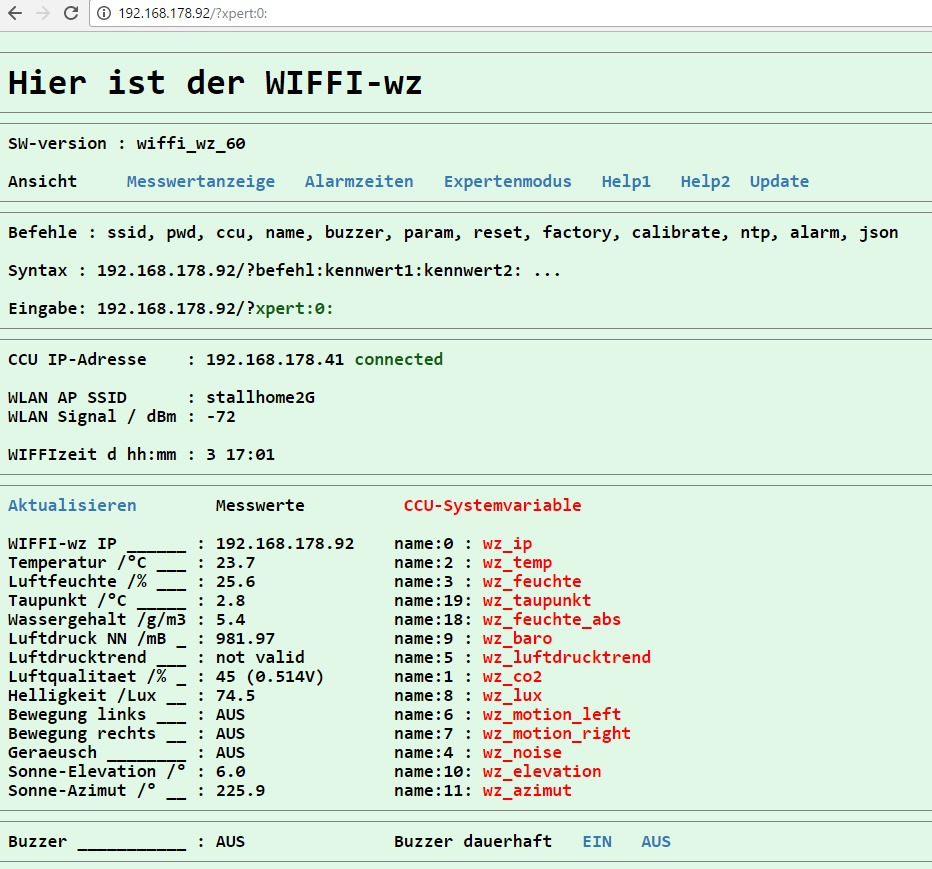This screenshot has height=869, width=932.
Task: Open the Messwertanzeige view
Action: (201, 181)
